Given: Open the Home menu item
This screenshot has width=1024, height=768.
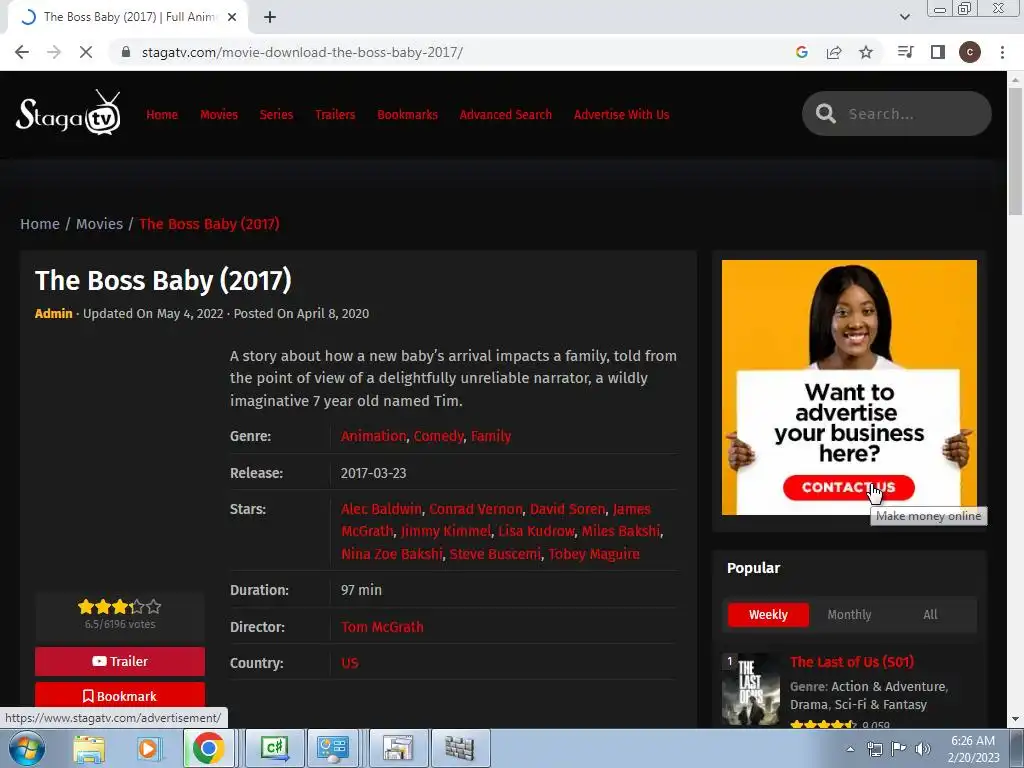Looking at the screenshot, I should (162, 114).
